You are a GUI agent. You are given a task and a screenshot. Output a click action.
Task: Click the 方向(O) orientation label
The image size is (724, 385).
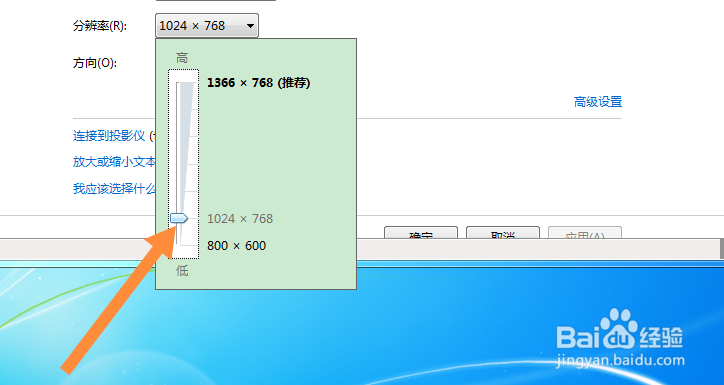95,63
